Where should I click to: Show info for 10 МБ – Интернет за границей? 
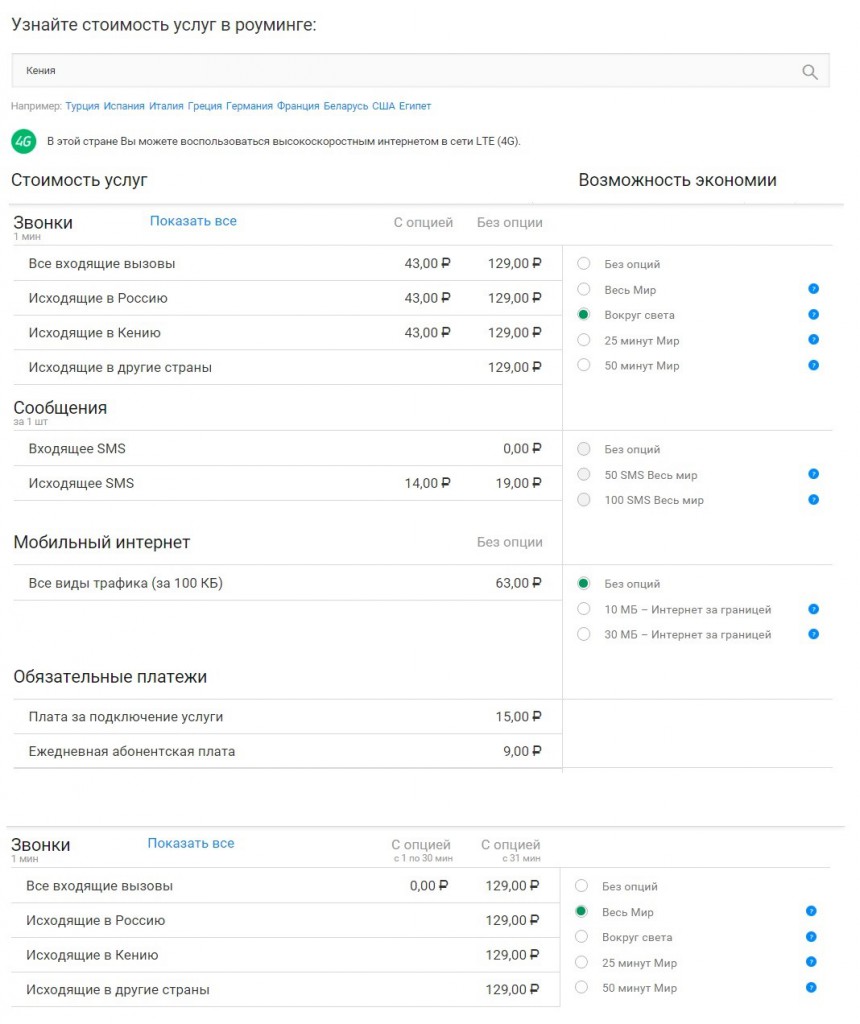coord(813,609)
